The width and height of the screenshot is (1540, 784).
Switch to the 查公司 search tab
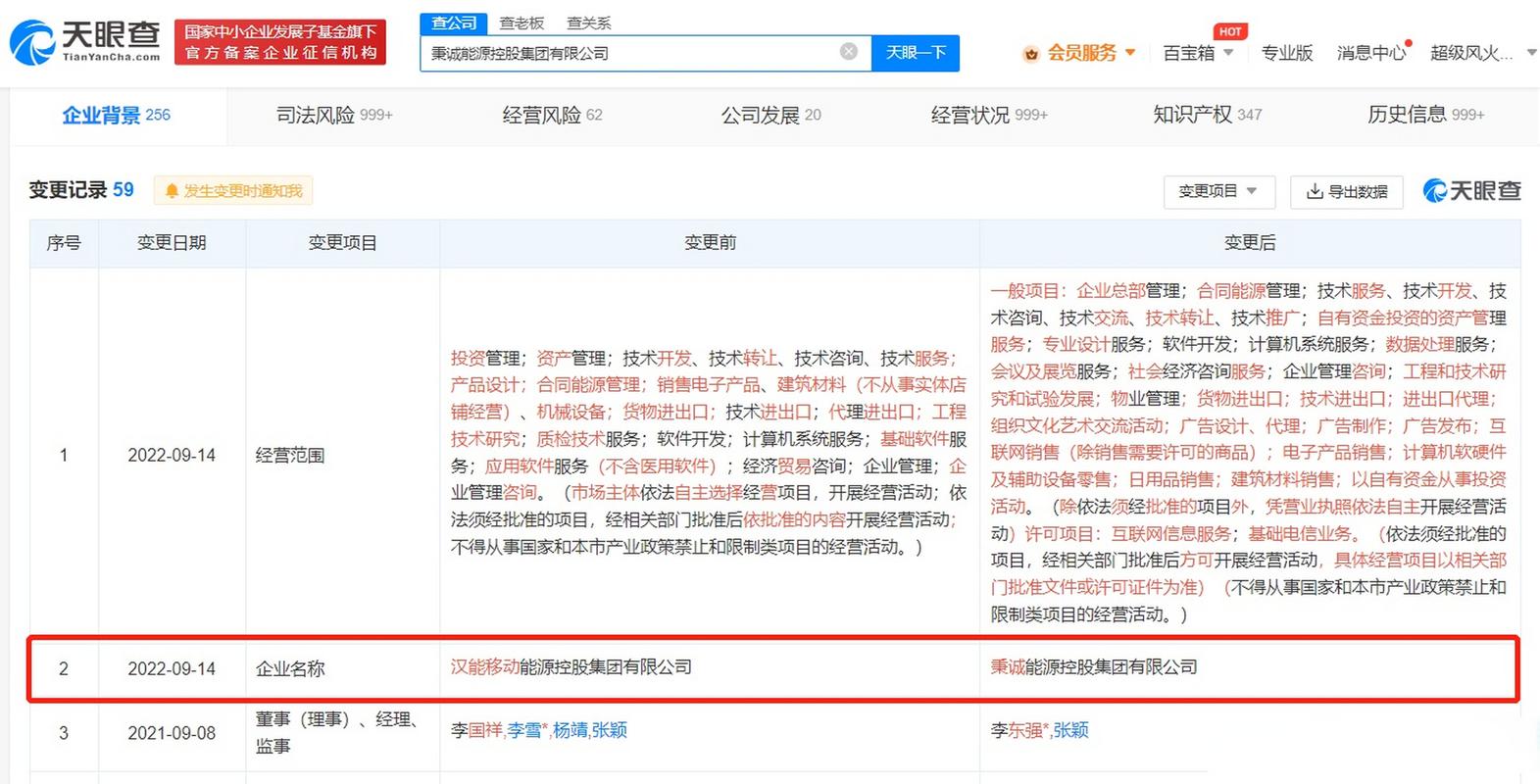454,23
